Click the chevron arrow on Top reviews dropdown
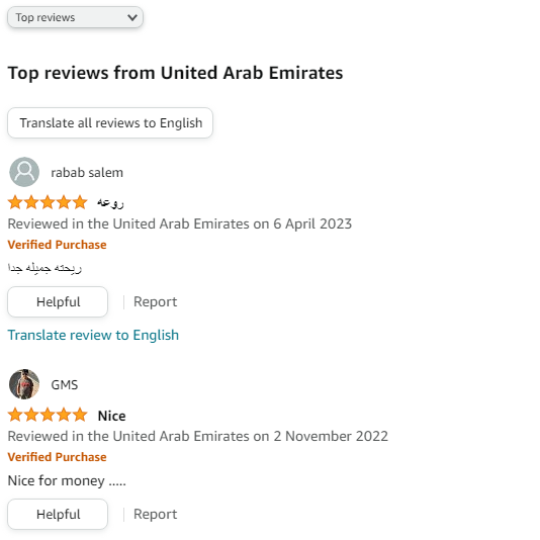 132,17
